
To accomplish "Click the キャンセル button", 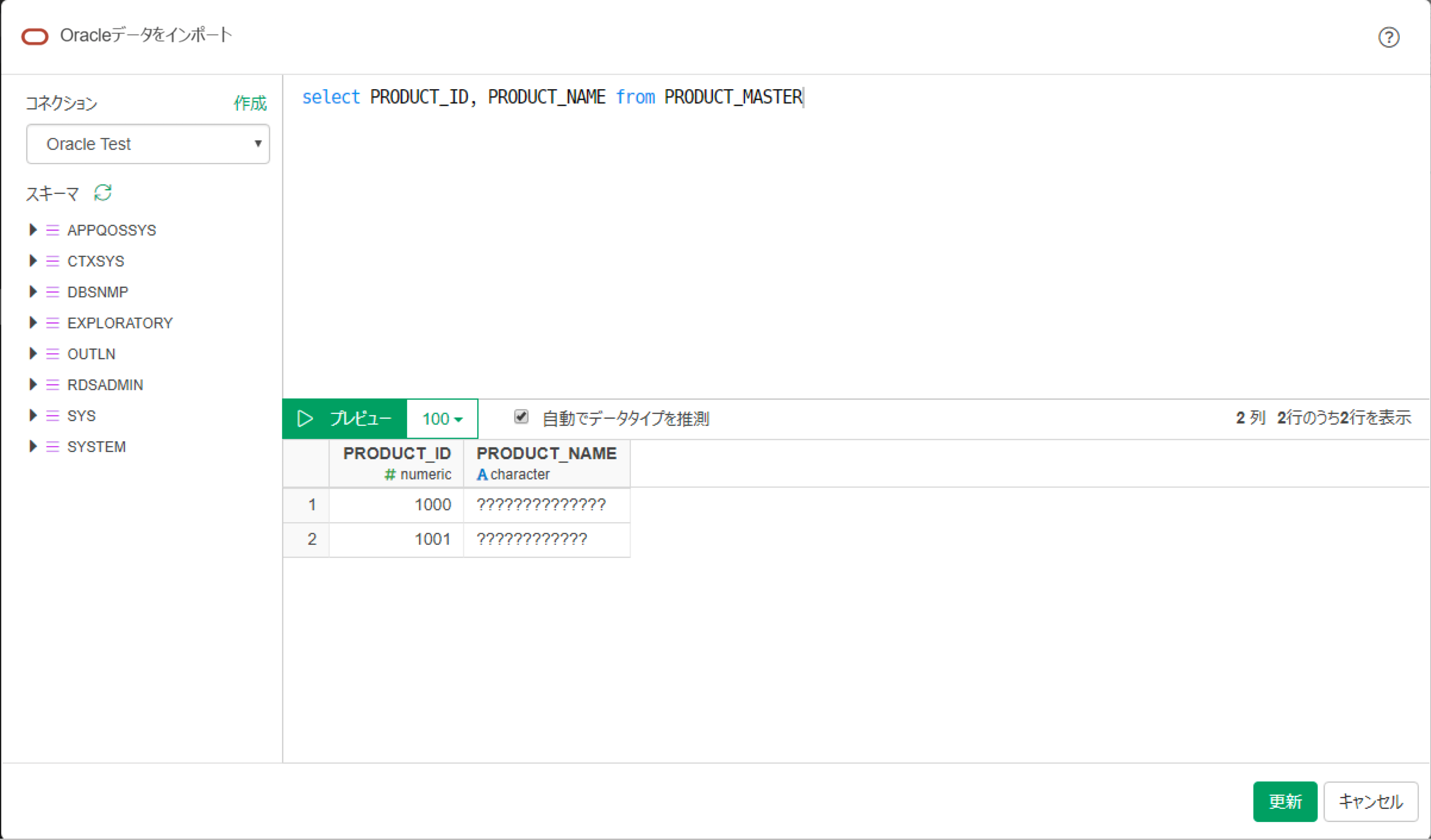I will tap(1371, 801).
